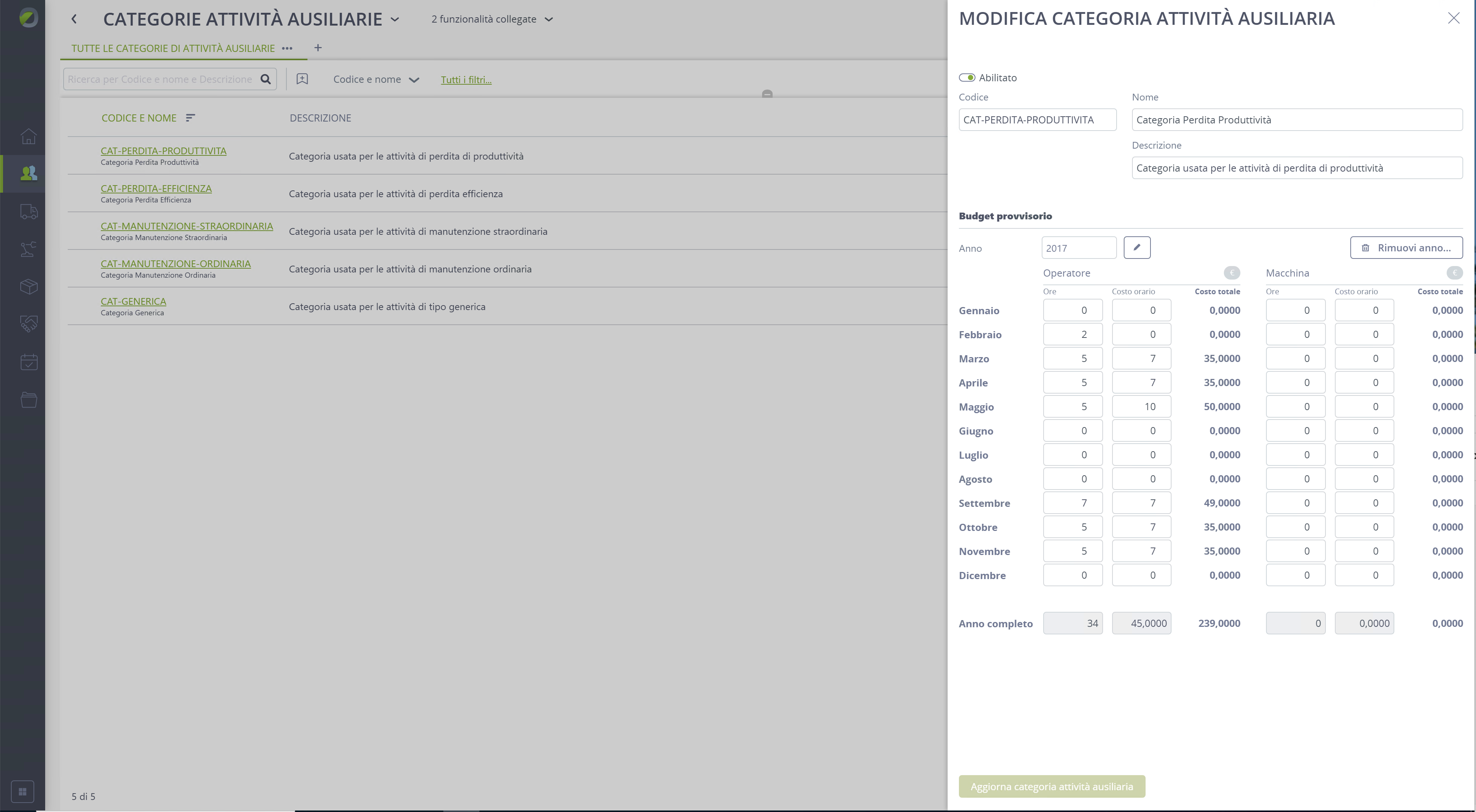
Task: Open the app grid icon at sidebar bottom
Action: click(22, 792)
